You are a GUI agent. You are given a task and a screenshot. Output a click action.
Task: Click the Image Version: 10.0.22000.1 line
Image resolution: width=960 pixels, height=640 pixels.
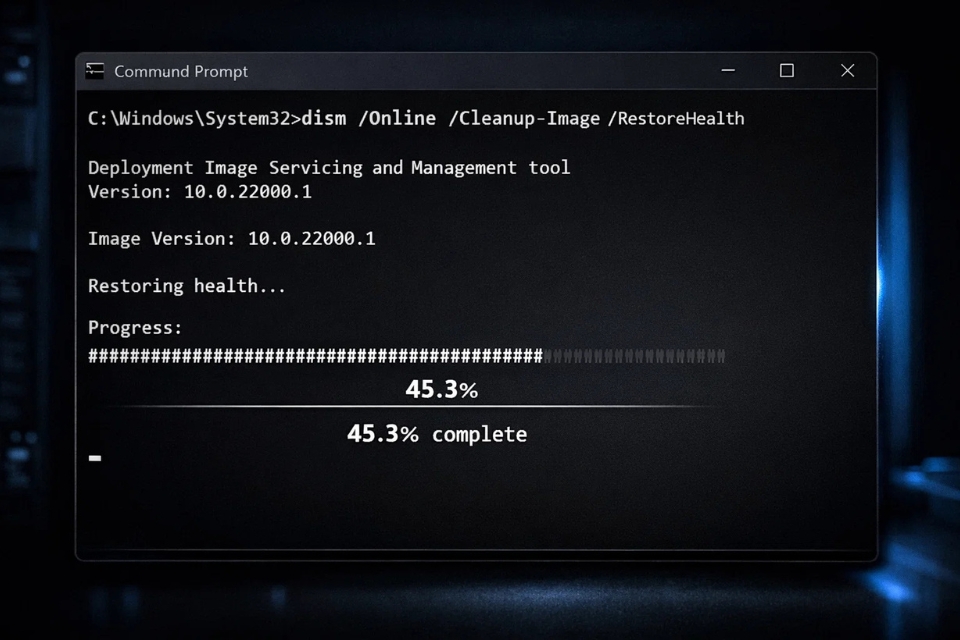click(x=232, y=239)
